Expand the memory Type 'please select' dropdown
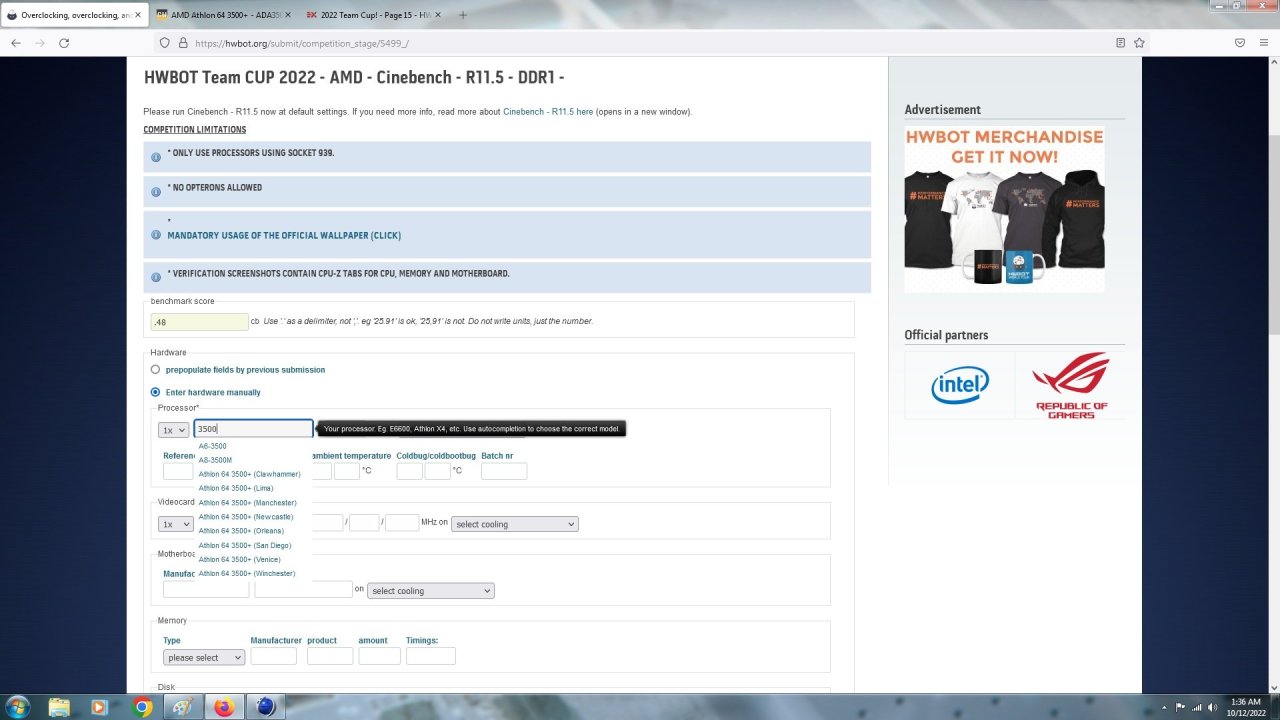Image resolution: width=1280 pixels, height=720 pixels. click(x=204, y=657)
